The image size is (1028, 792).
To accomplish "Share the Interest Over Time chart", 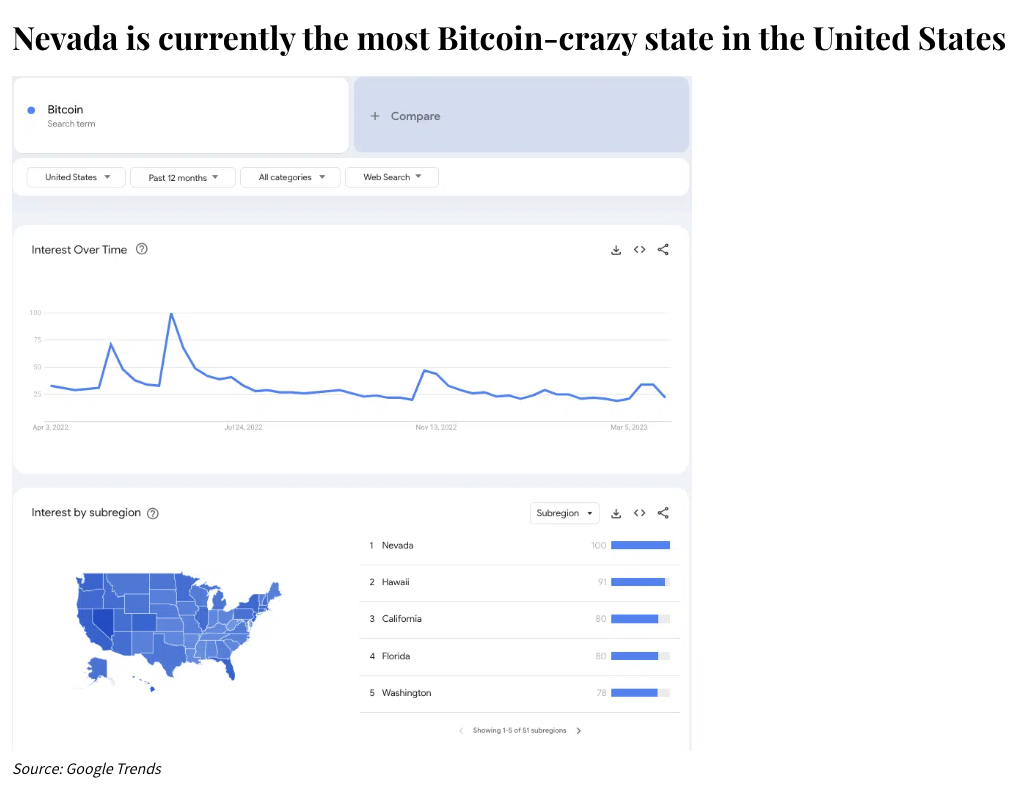I will (663, 250).
